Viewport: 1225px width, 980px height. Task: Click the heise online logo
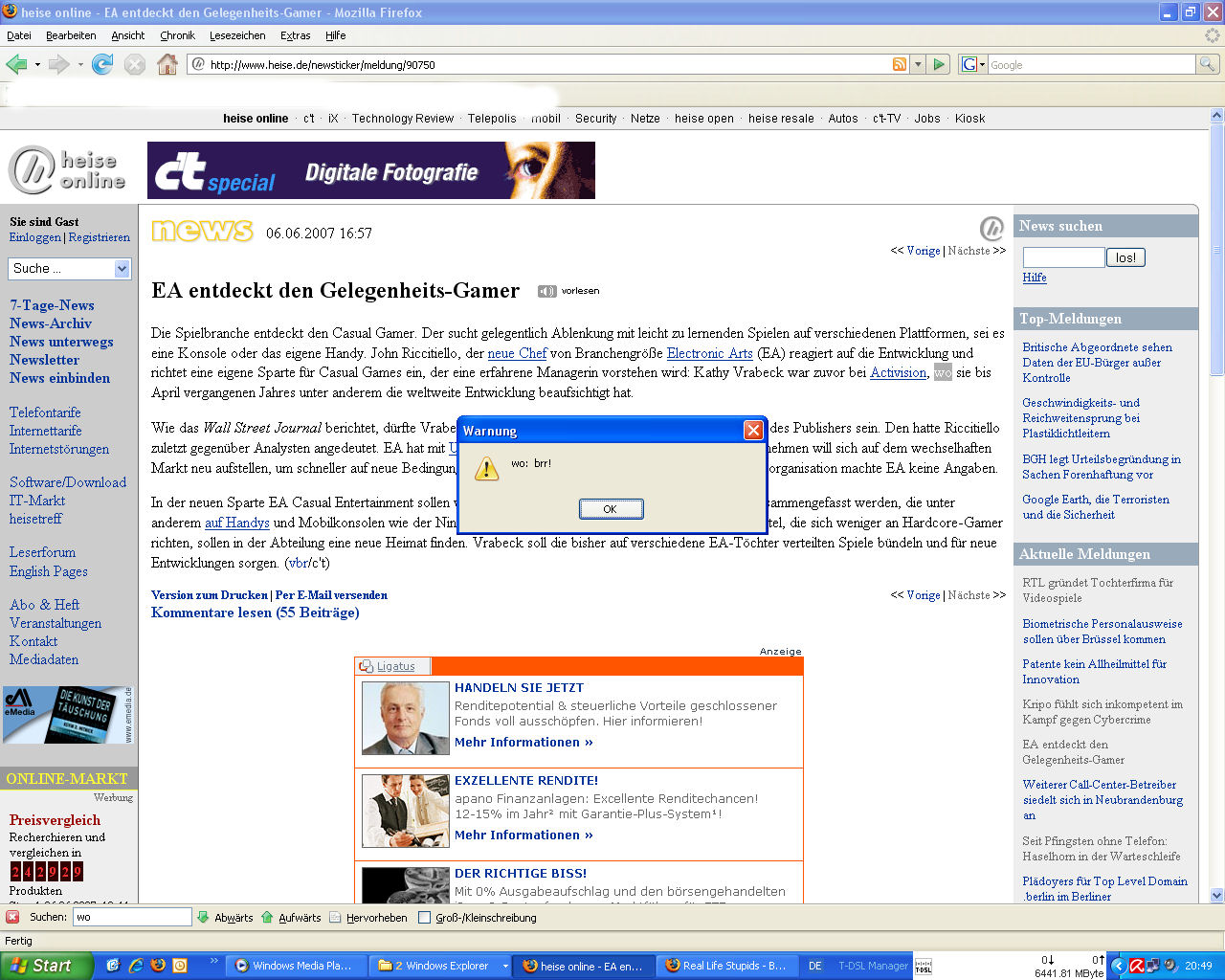click(x=67, y=170)
